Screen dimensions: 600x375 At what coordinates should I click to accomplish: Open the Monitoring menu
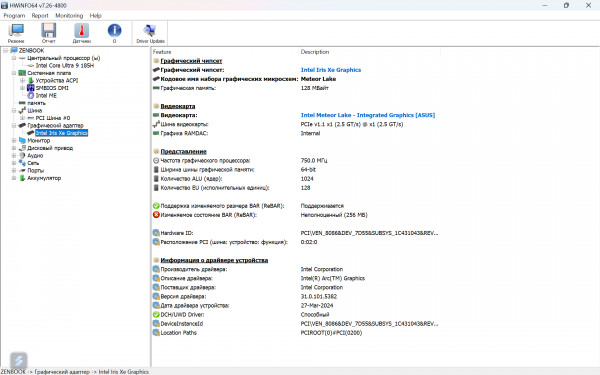click(x=69, y=16)
